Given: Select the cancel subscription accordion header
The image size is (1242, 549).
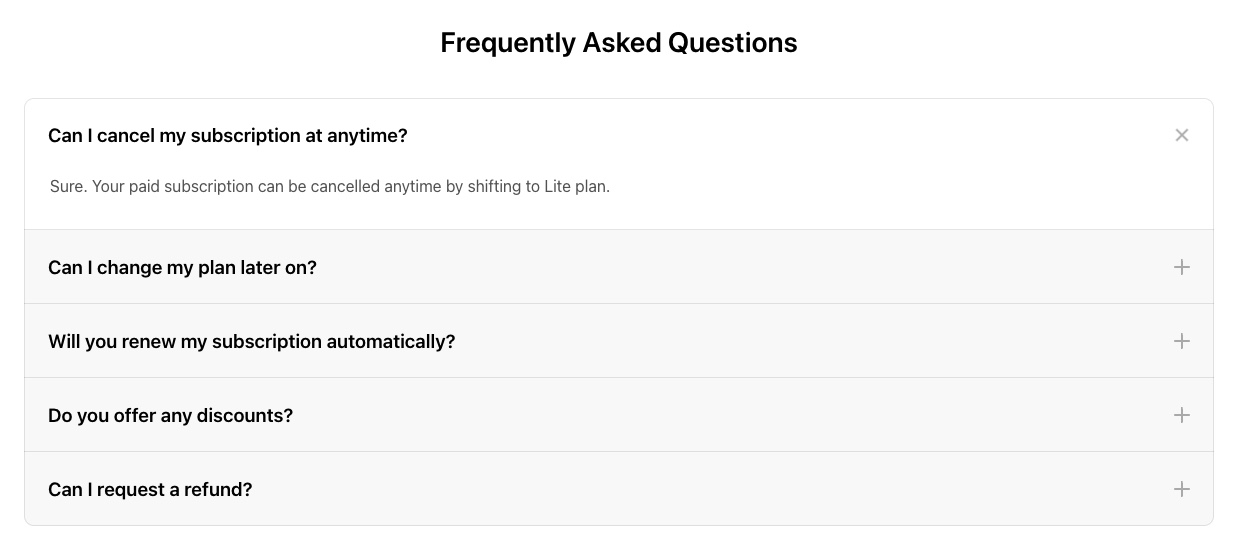Looking at the screenshot, I should pyautogui.click(x=619, y=135).
